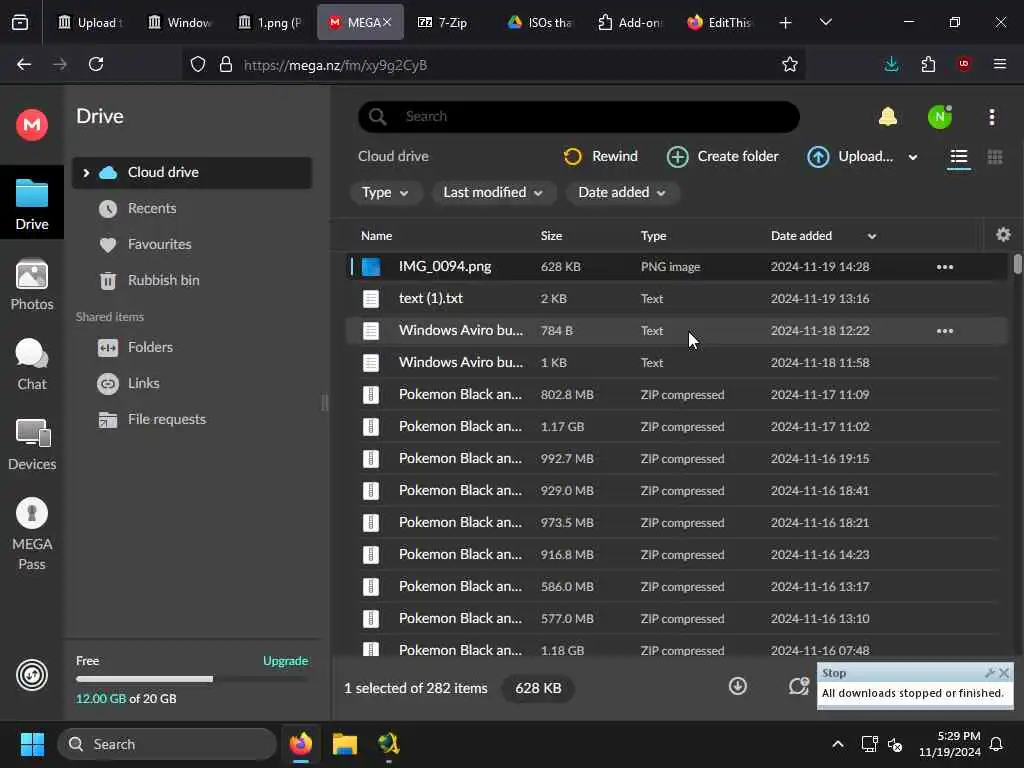The image size is (1024, 768).
Task: Download selected item via download icon
Action: (x=737, y=686)
